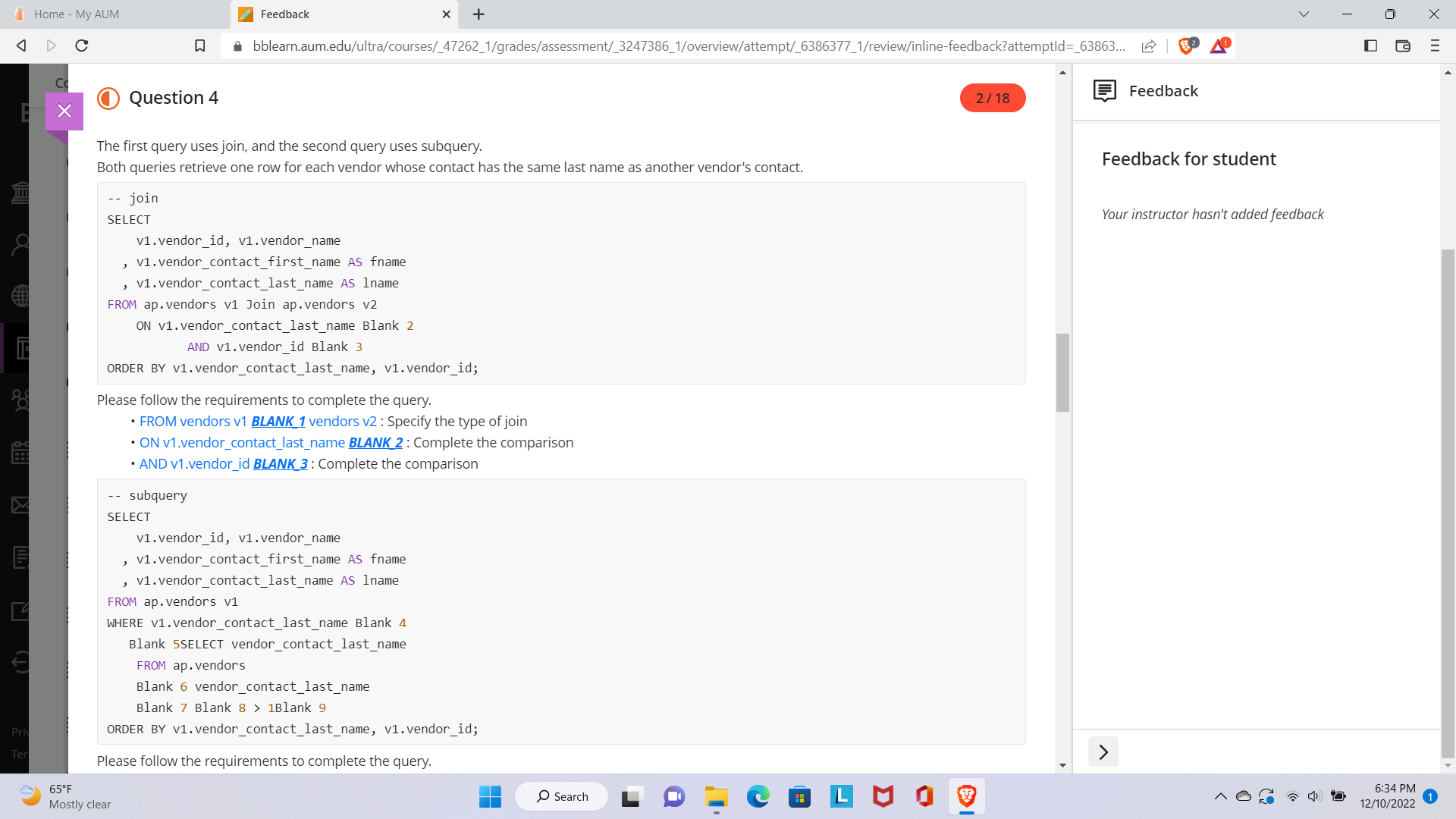
Task: Open the browser hamburger menu
Action: click(x=1435, y=45)
